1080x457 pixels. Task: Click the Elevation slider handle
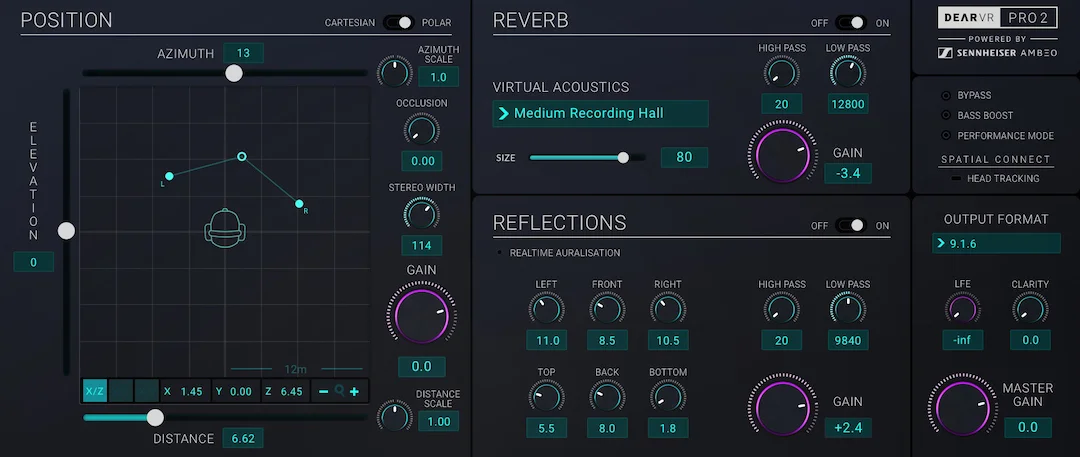pos(66,231)
